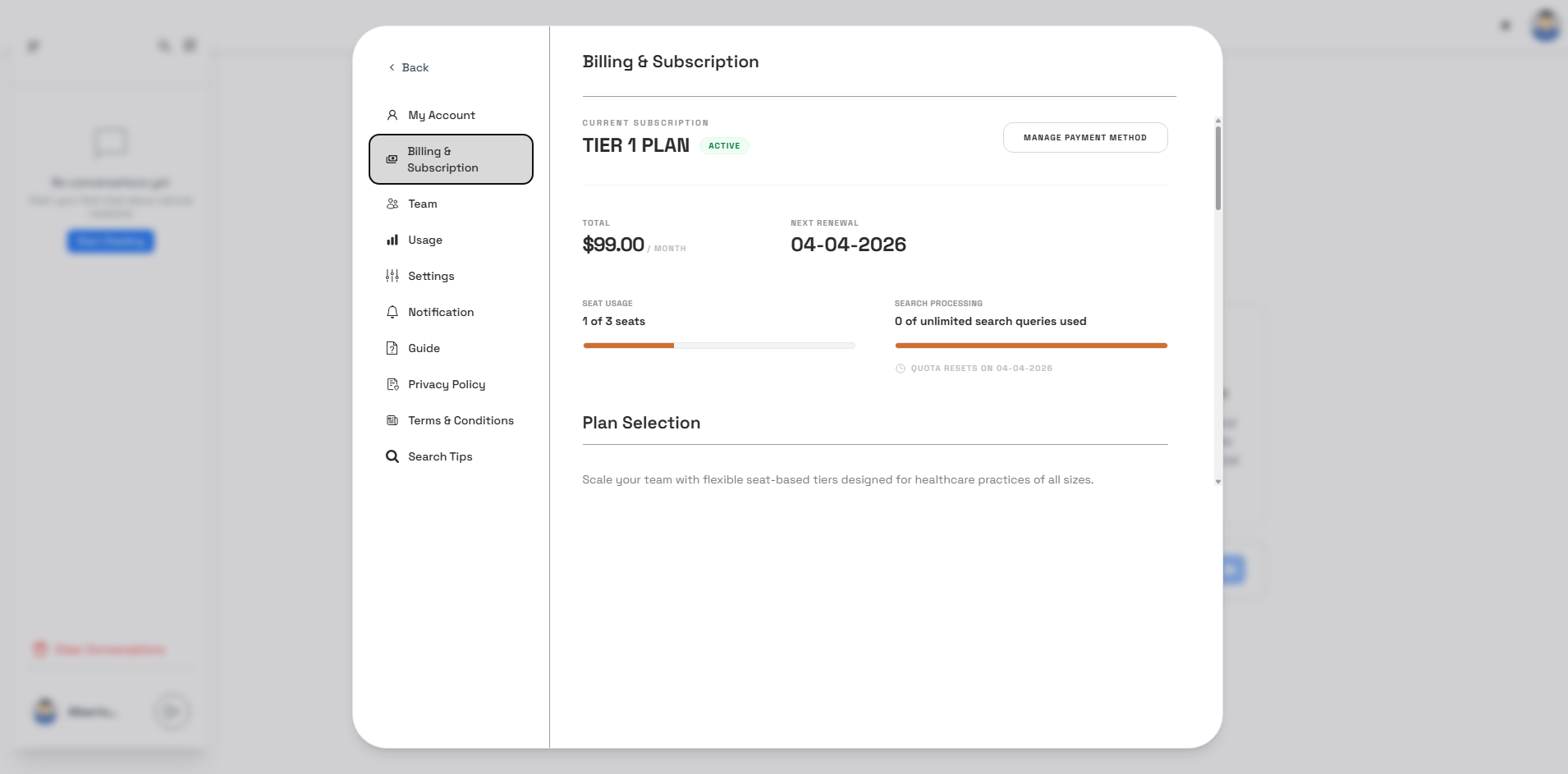Open the Usage section from the sidebar
Screen dimensions: 1568x774
[425, 240]
